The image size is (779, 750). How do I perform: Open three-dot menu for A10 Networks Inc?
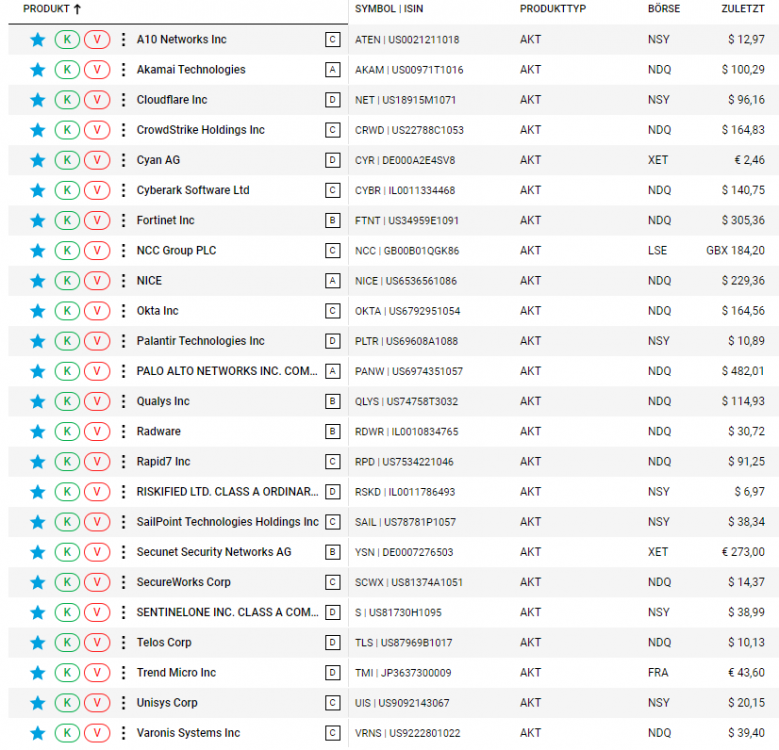coord(123,40)
